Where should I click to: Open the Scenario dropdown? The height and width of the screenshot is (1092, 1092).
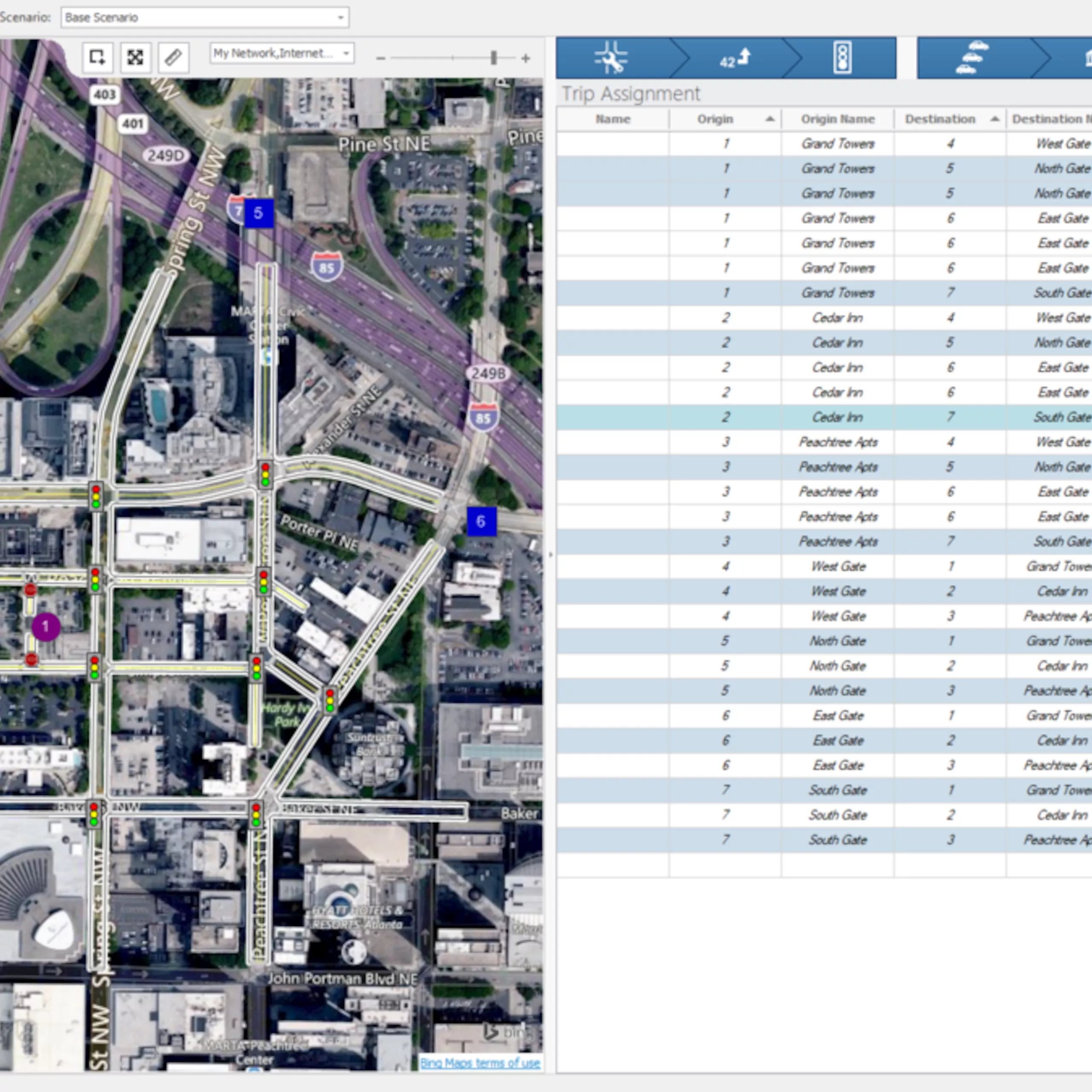coord(205,17)
